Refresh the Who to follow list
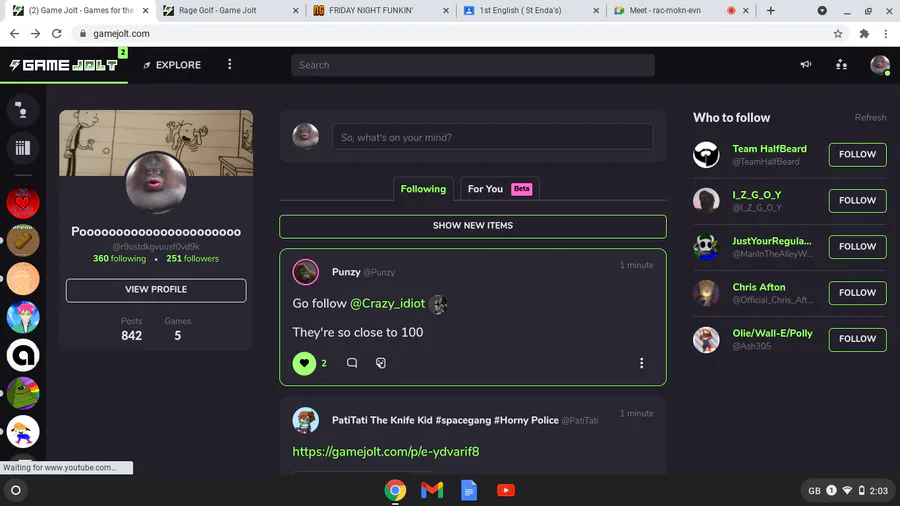The width and height of the screenshot is (900, 506). [x=870, y=118]
